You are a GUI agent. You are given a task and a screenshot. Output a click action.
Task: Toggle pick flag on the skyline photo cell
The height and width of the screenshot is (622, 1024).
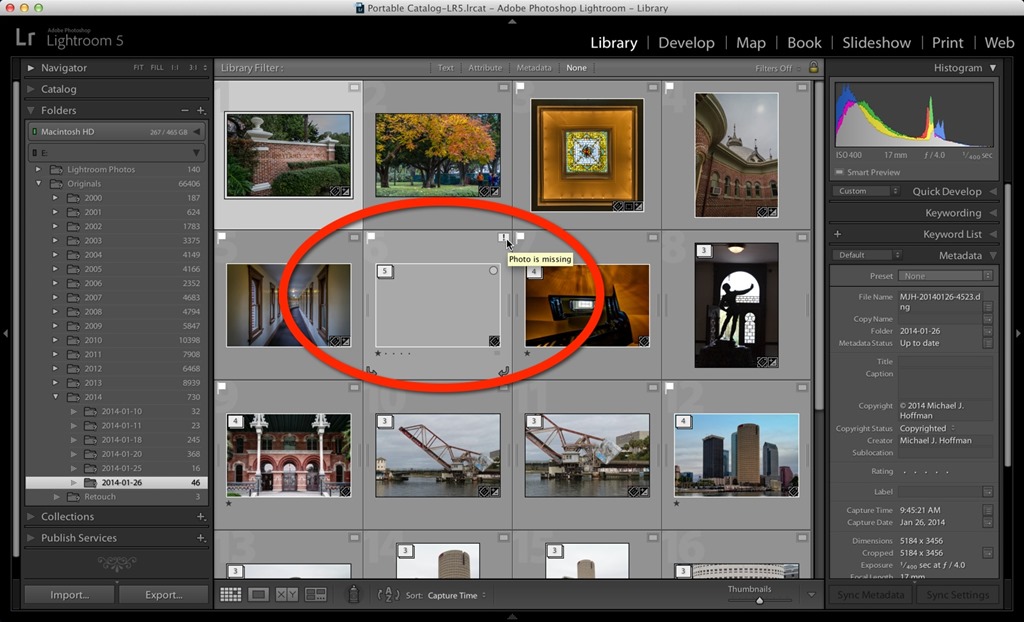point(669,387)
